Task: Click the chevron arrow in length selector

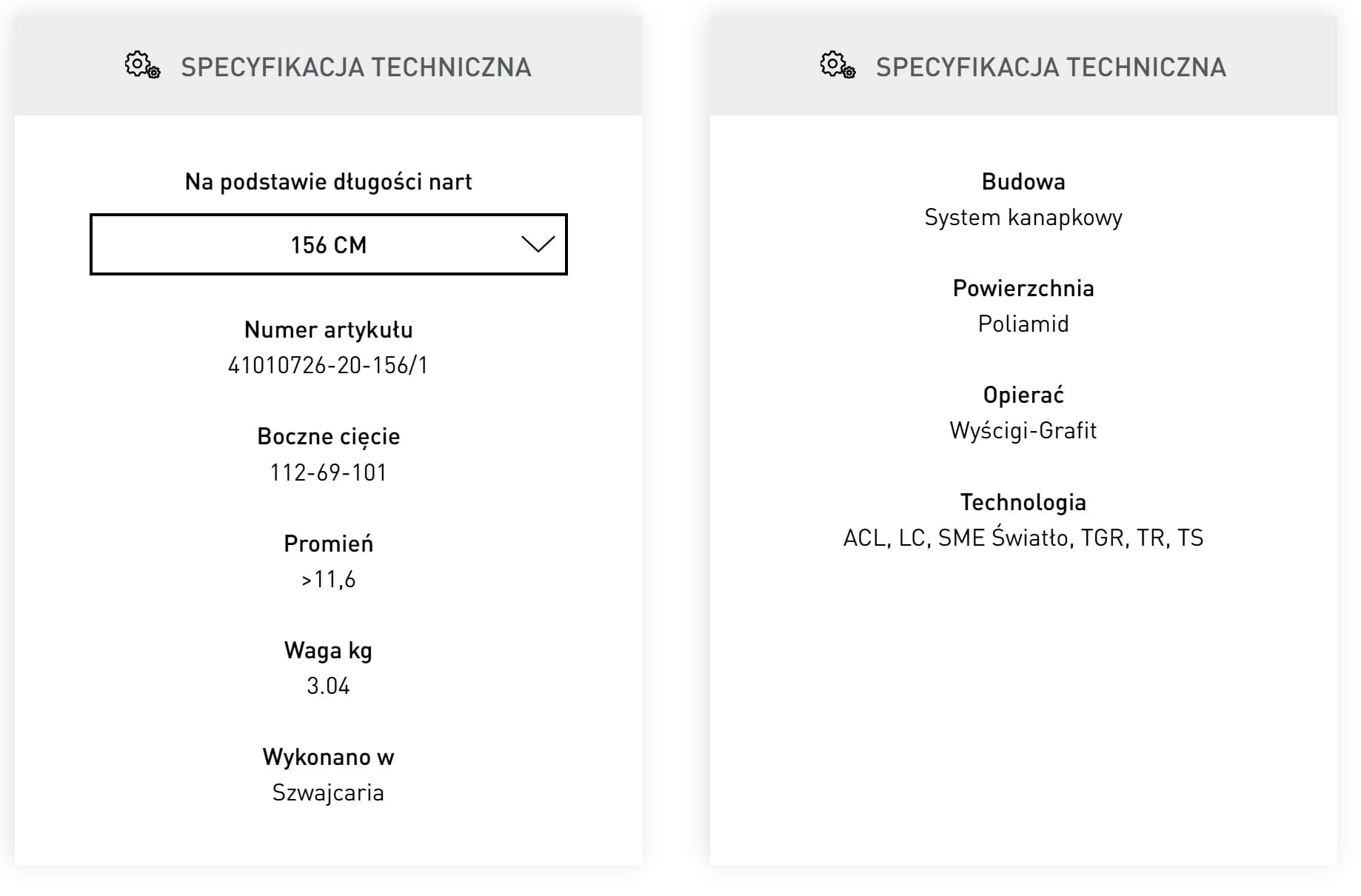Action: (x=538, y=244)
